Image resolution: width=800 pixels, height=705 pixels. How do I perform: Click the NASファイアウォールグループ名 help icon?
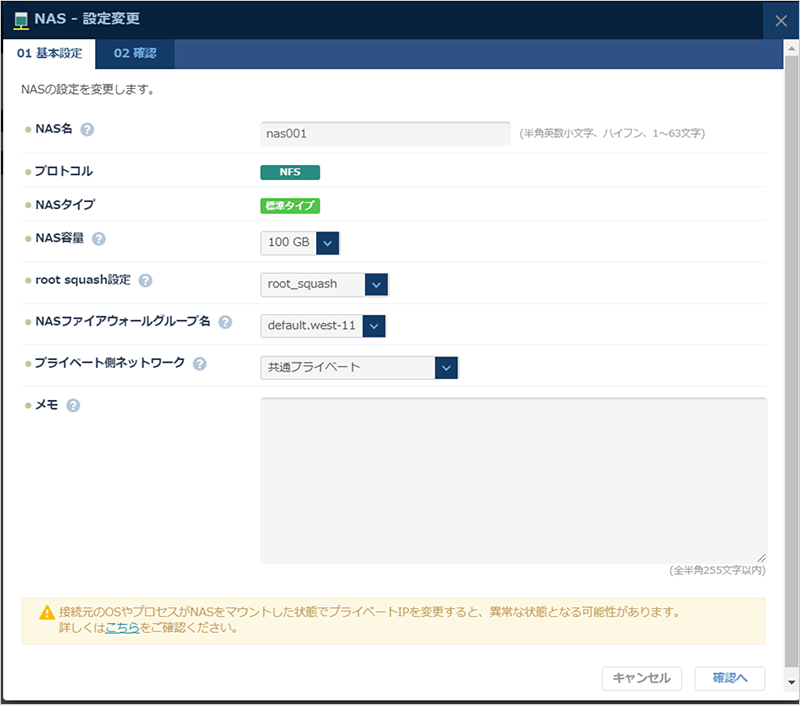[225, 321]
